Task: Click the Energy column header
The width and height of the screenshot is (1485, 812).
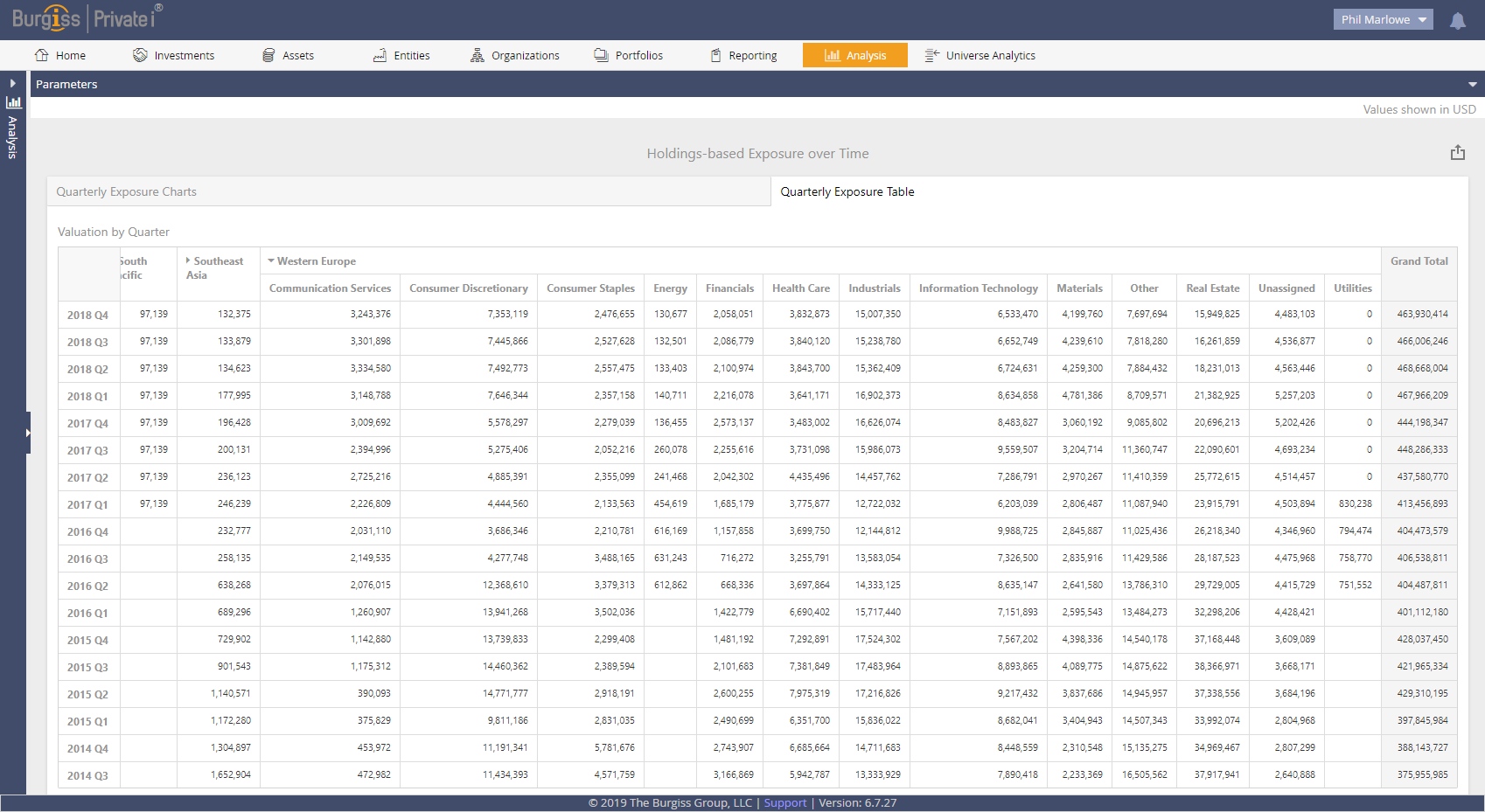Action: [x=670, y=288]
